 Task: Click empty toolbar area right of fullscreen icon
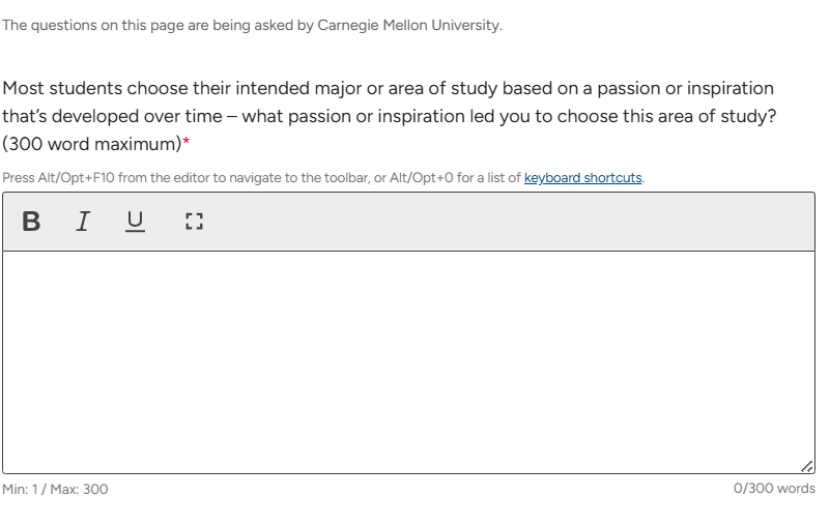pos(500,221)
